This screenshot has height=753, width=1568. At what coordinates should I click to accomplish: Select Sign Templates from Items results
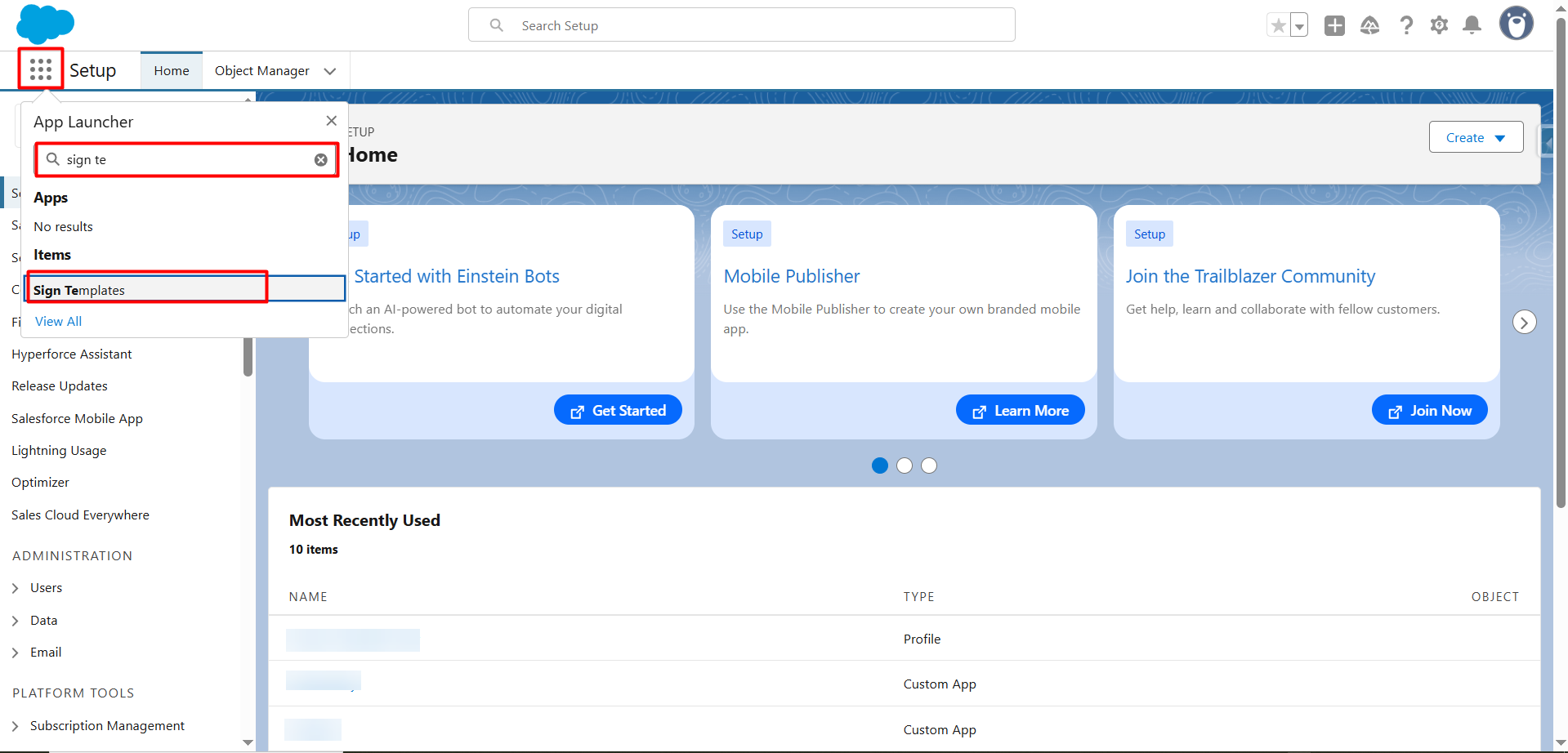(186, 290)
